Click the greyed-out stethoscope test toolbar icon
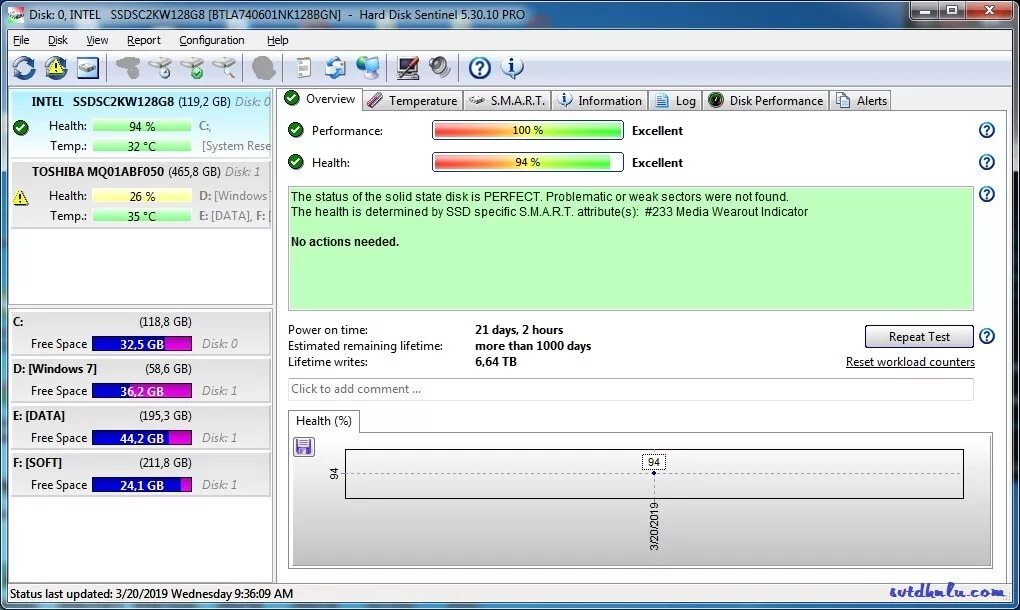Screen dimensions: 1020x610 [x=128, y=68]
